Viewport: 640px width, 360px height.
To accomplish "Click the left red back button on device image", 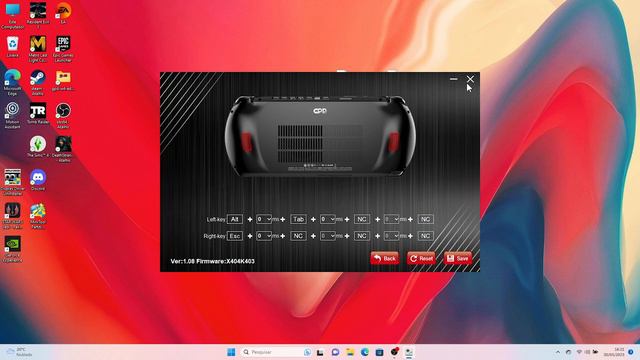I will pyautogui.click(x=247, y=142).
